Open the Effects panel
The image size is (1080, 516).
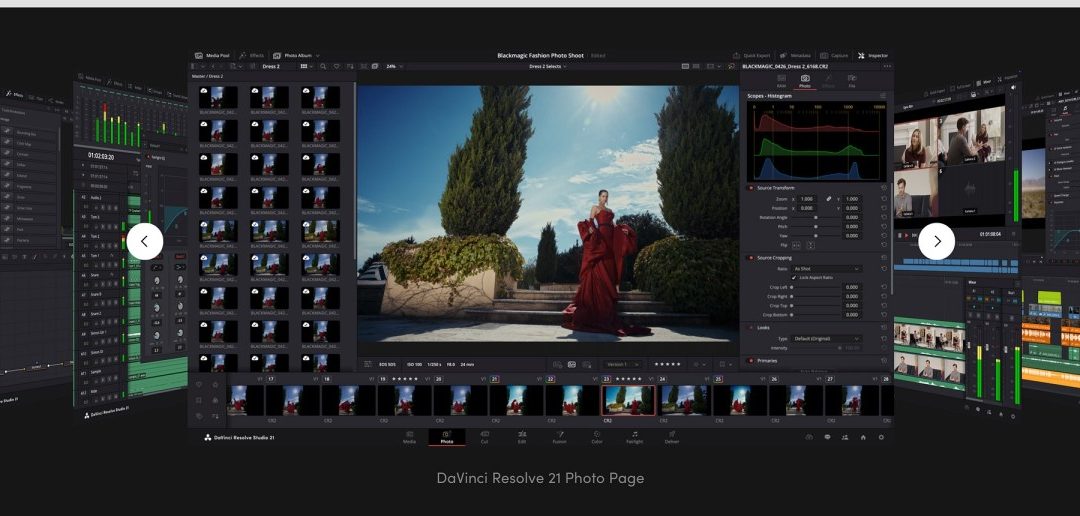[x=251, y=55]
